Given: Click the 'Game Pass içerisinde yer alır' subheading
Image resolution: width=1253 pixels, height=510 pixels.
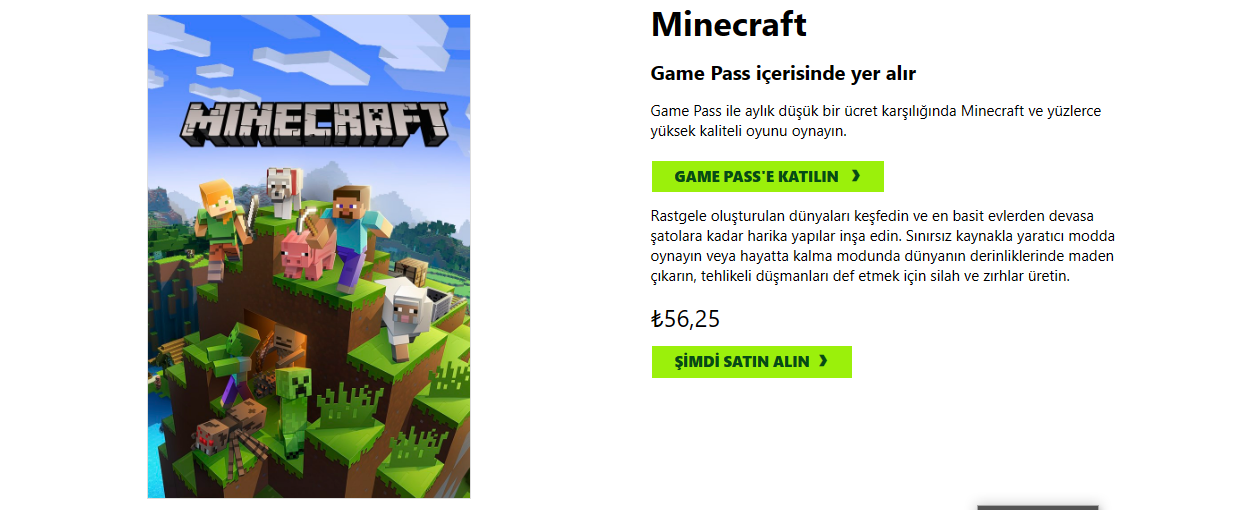Looking at the screenshot, I should tap(783, 73).
